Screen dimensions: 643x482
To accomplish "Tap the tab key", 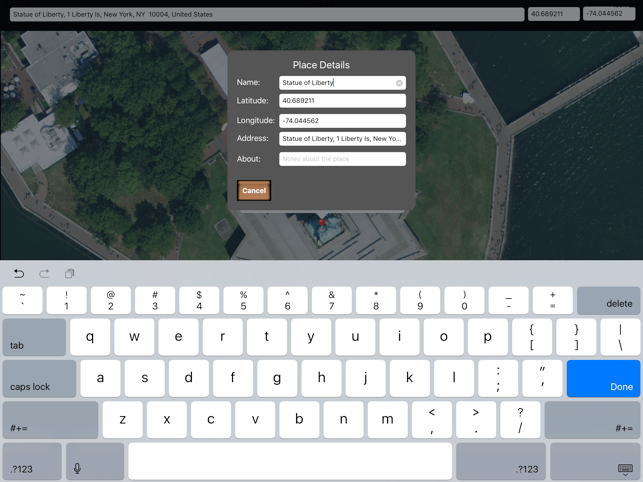I will click(x=34, y=337).
